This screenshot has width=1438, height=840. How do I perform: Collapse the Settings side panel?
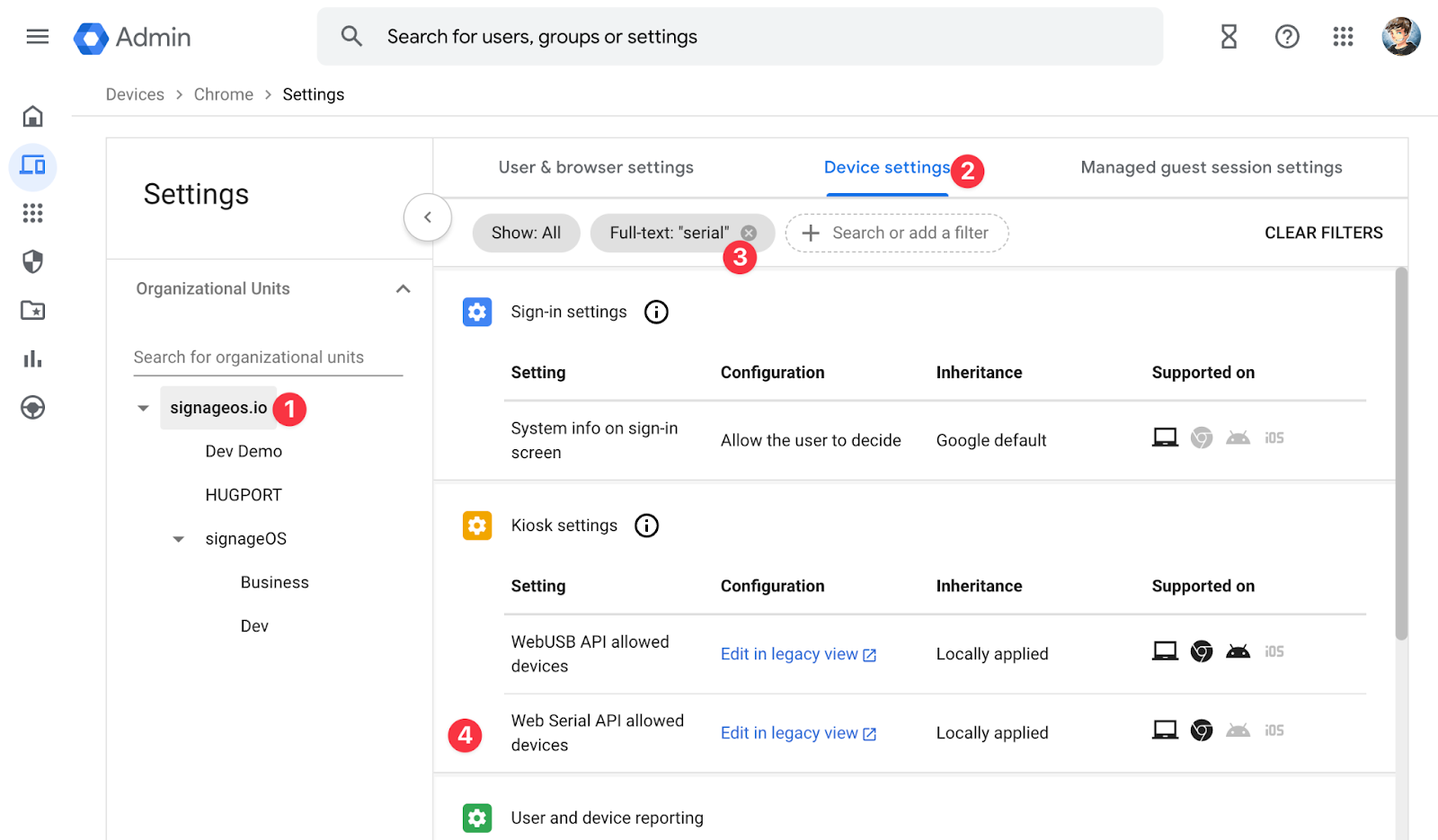pos(427,217)
